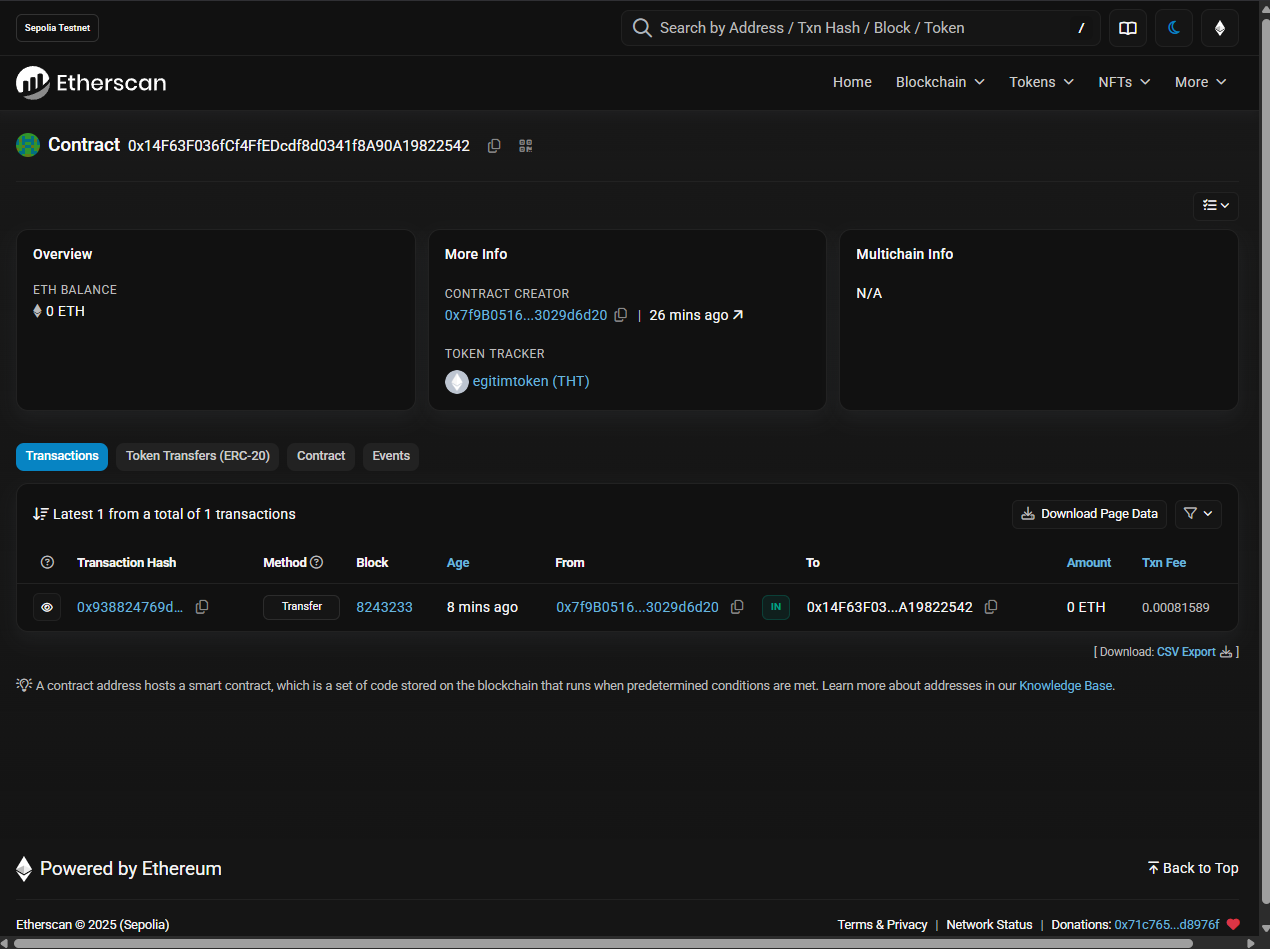Switch to the Events tab
The width and height of the screenshot is (1270, 949).
(x=391, y=456)
